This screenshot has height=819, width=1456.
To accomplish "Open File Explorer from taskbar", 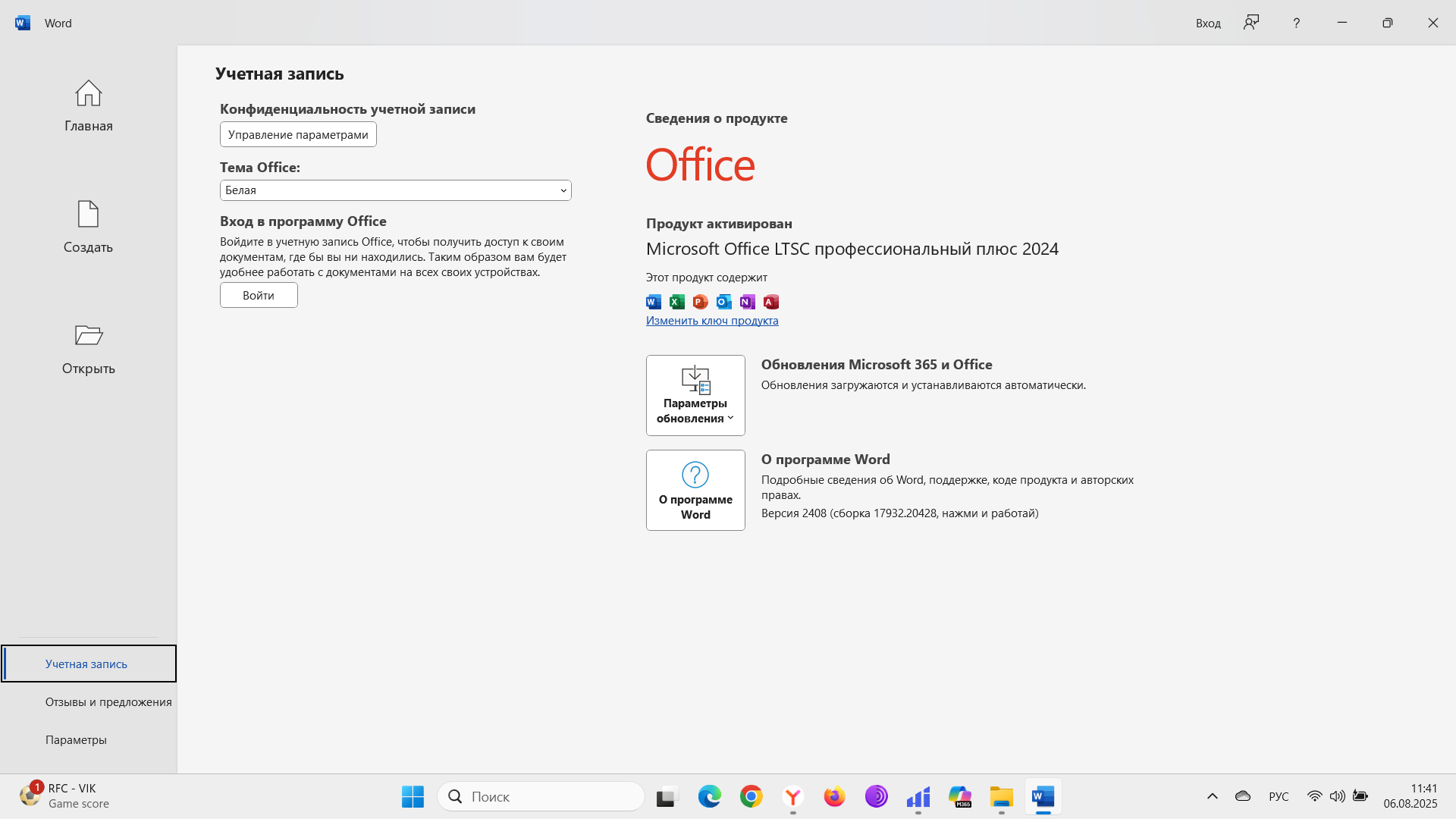I will [x=1001, y=796].
